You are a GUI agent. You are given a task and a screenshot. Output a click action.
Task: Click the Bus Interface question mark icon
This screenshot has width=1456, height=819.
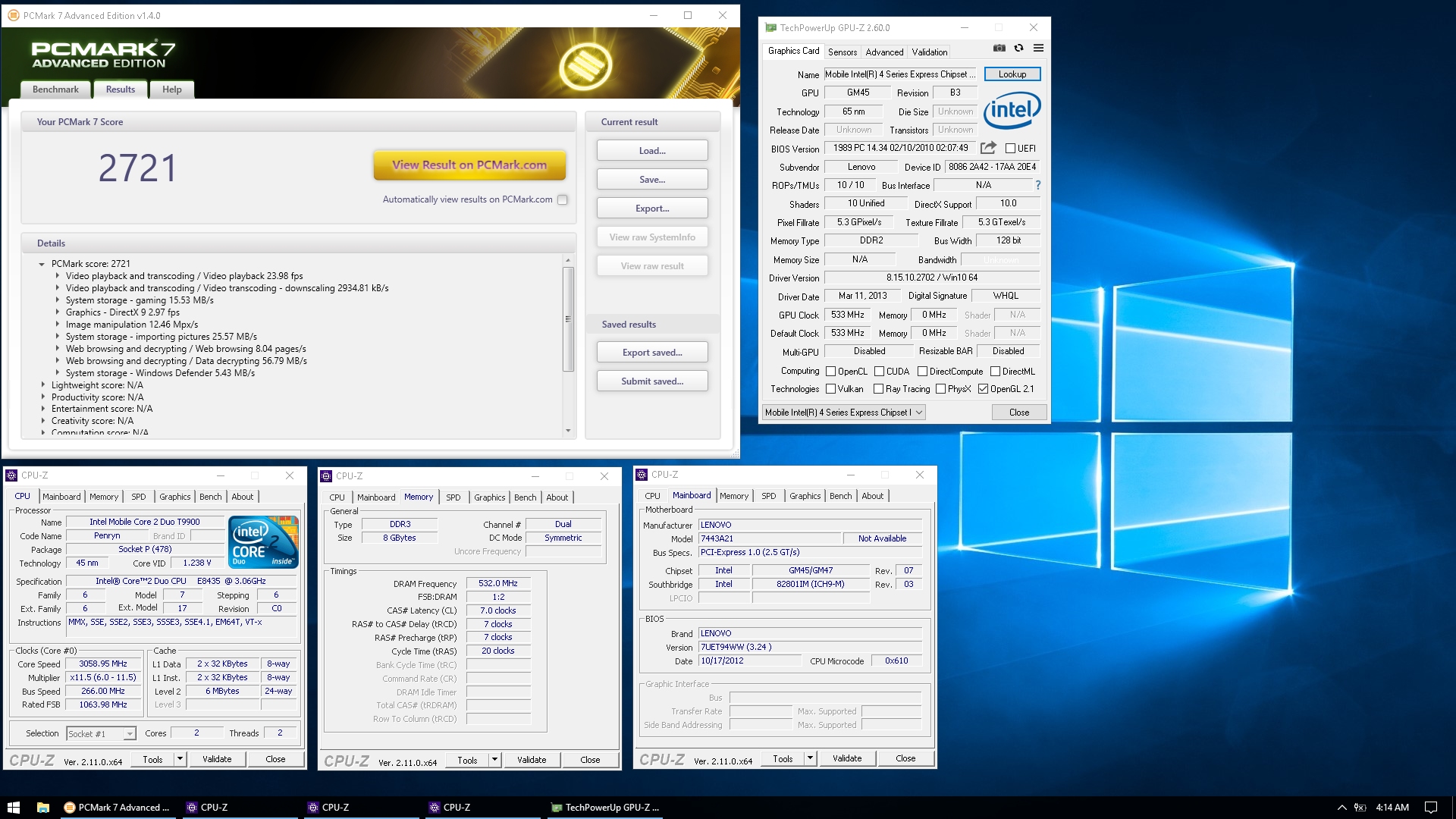[1038, 185]
